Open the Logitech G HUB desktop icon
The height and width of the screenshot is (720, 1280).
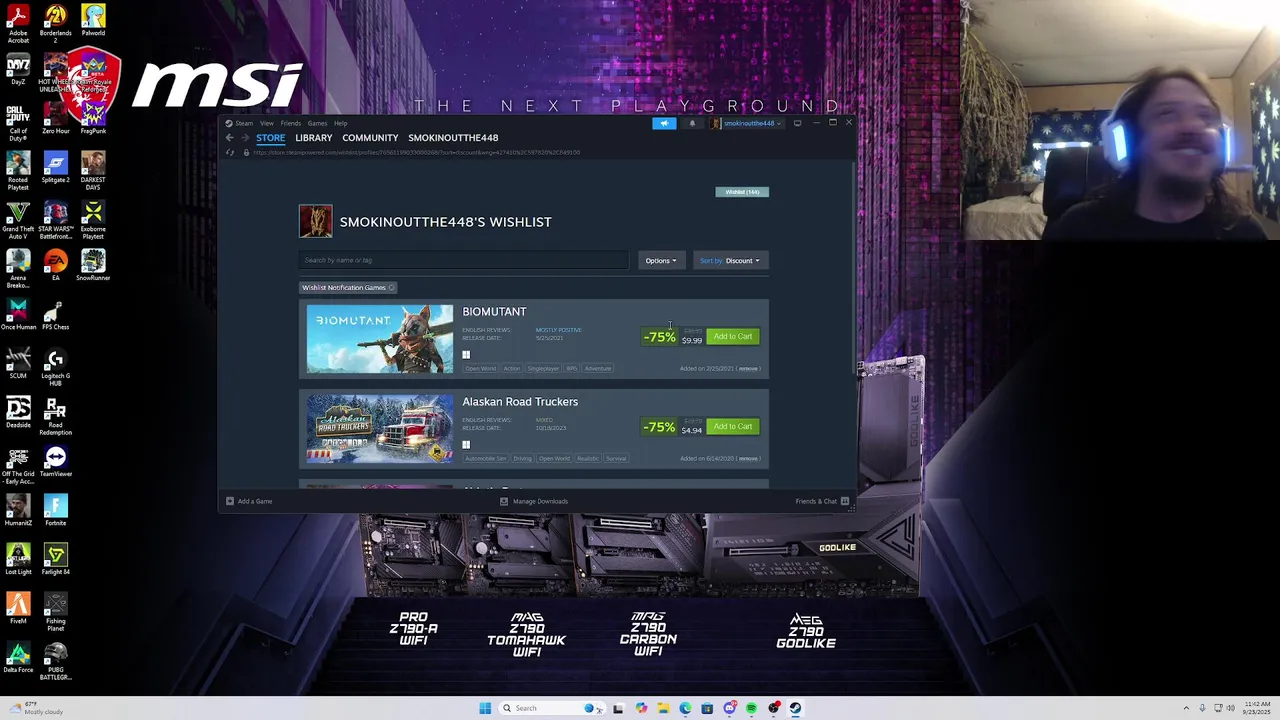[x=55, y=367]
